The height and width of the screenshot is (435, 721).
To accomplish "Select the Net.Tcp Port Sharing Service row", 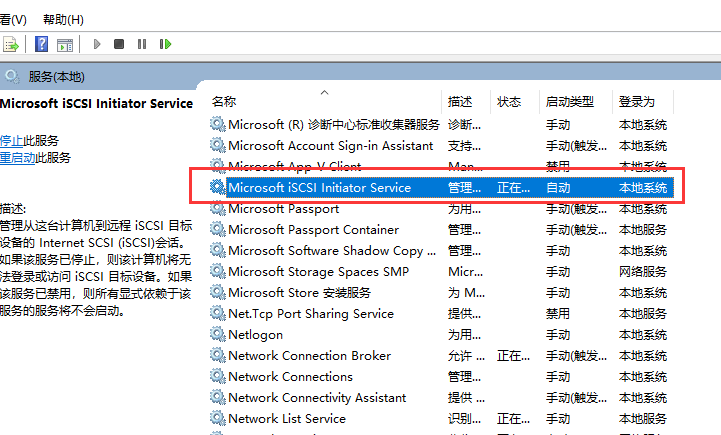I will (310, 314).
